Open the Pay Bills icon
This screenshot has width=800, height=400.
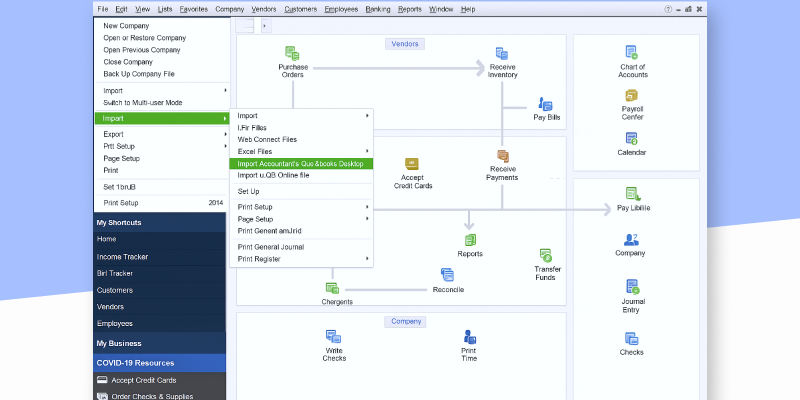coord(545,105)
